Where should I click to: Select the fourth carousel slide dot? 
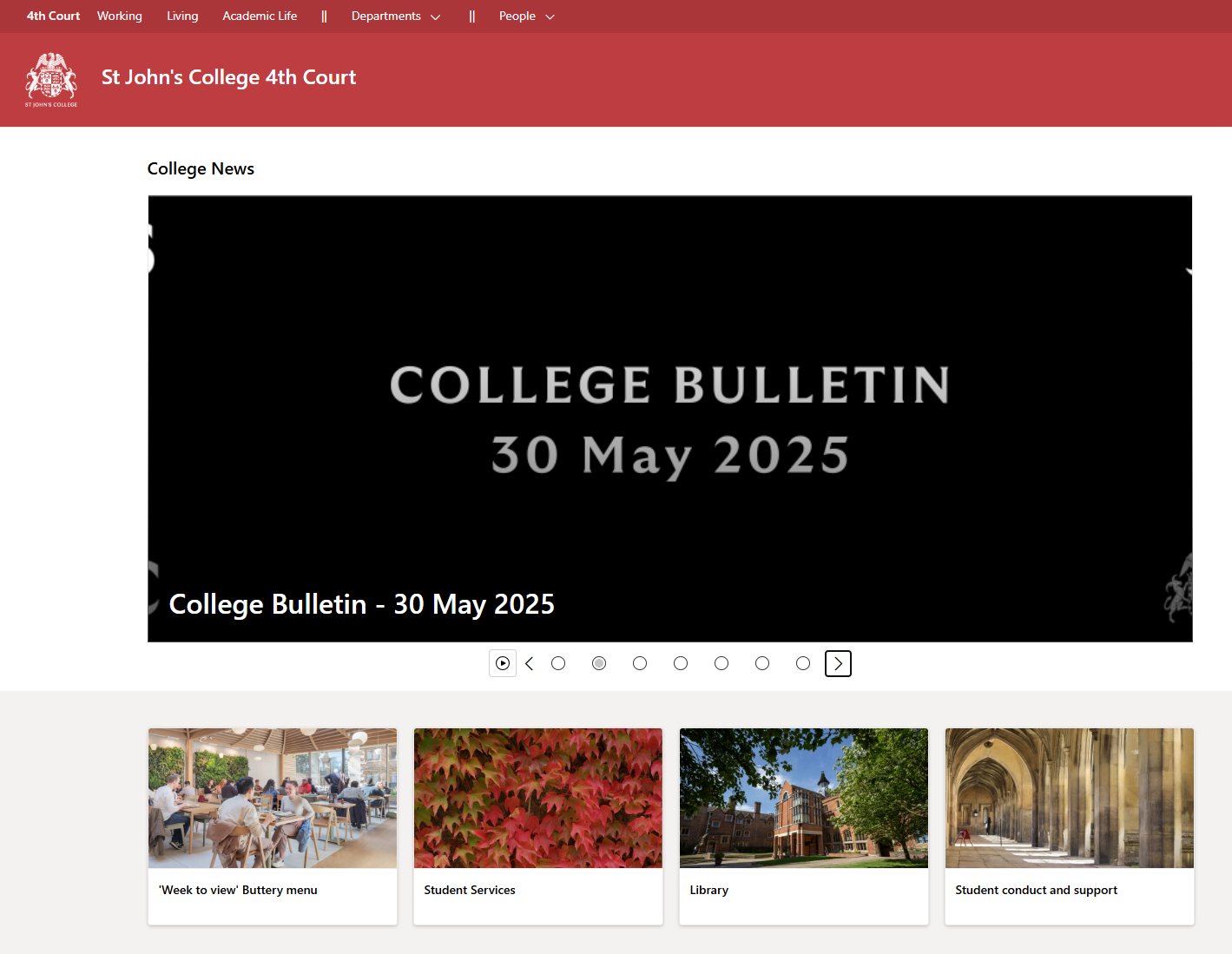click(x=681, y=663)
